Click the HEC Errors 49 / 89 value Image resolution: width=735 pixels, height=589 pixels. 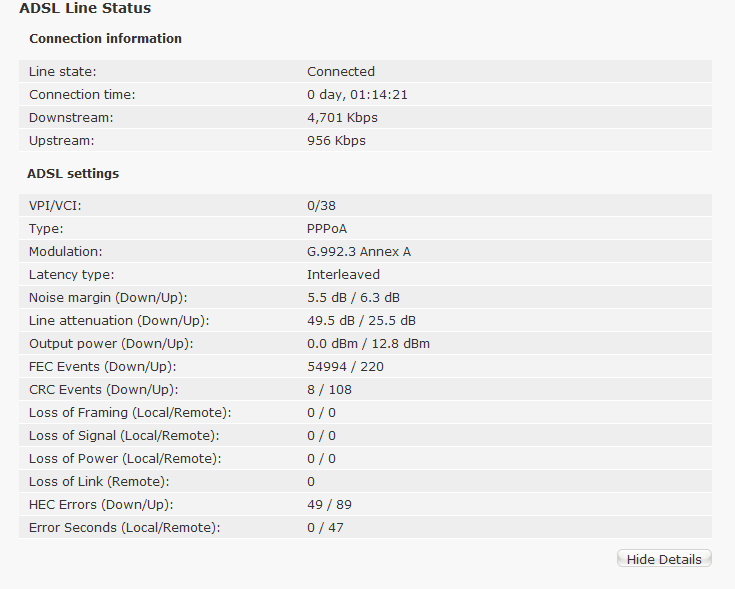tap(329, 505)
